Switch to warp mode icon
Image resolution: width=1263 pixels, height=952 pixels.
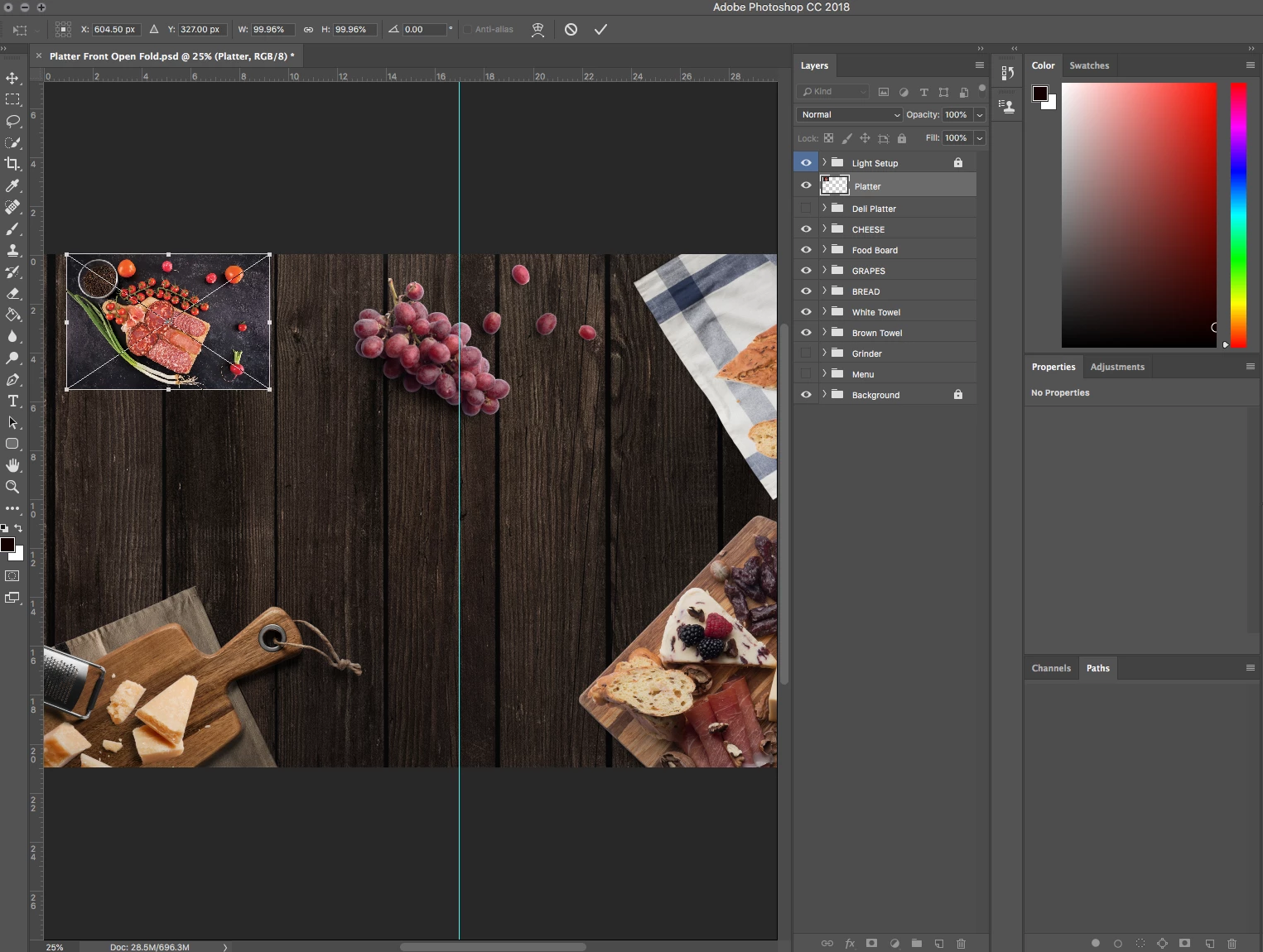coord(537,30)
